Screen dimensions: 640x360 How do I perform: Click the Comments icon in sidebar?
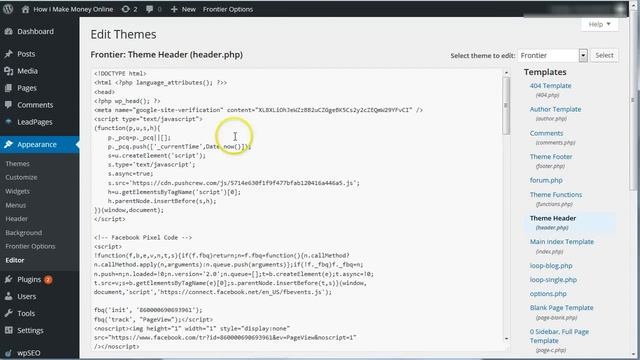point(9,105)
